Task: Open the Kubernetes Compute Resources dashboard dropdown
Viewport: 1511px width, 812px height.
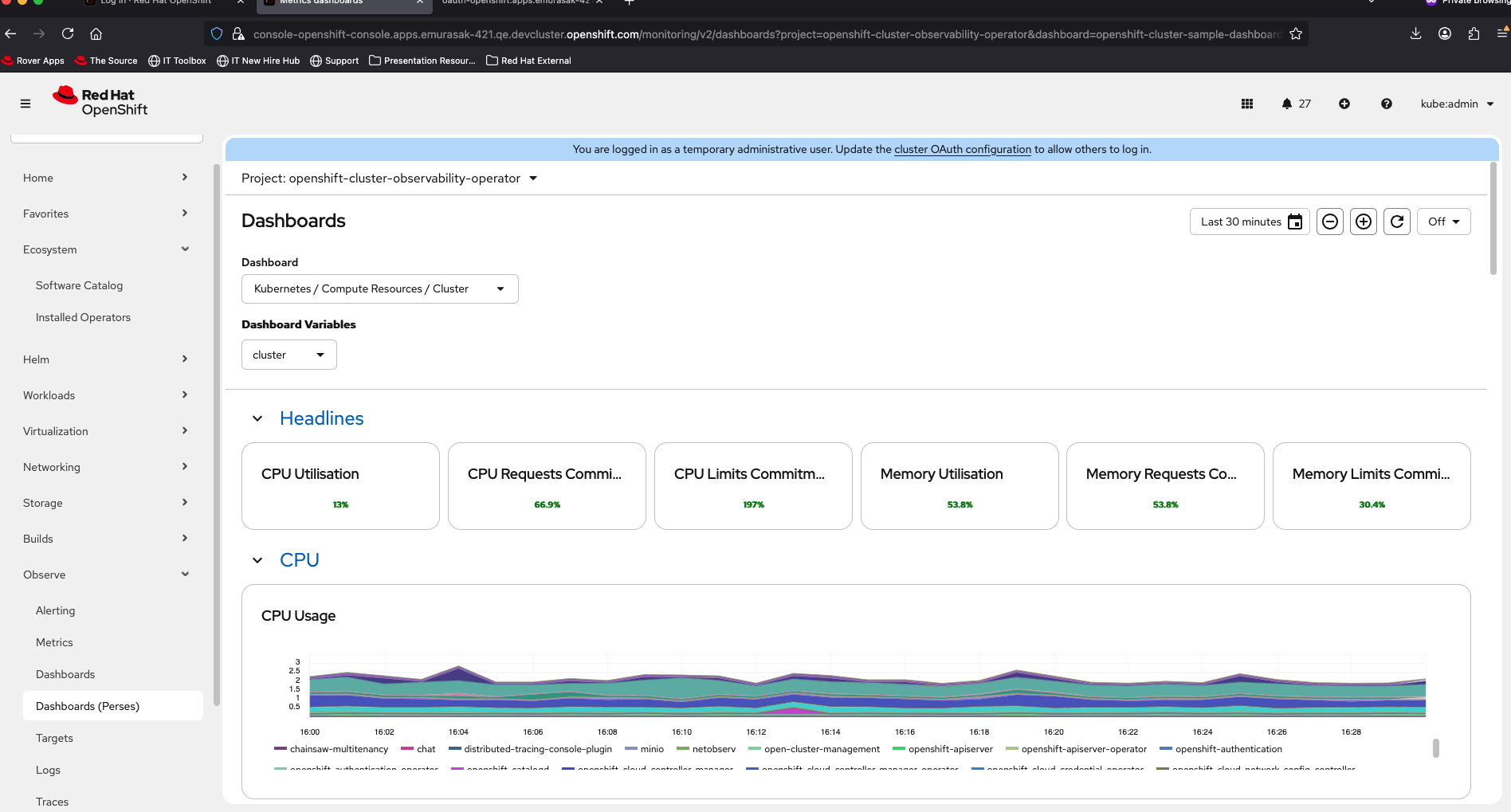Action: (x=379, y=288)
